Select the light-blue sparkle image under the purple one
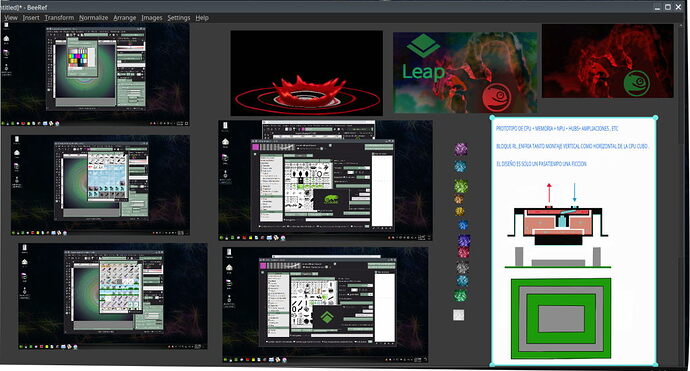The width and height of the screenshot is (690, 371). 460,166
